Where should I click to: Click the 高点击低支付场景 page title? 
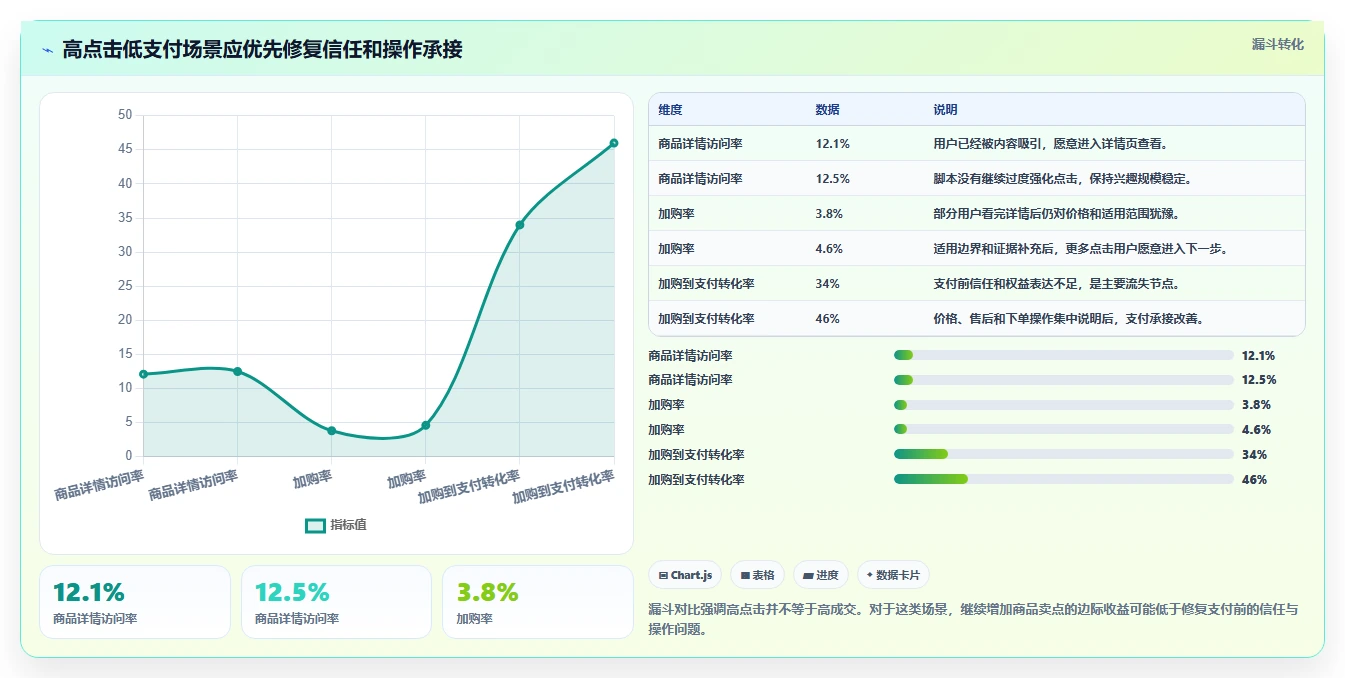[262, 50]
